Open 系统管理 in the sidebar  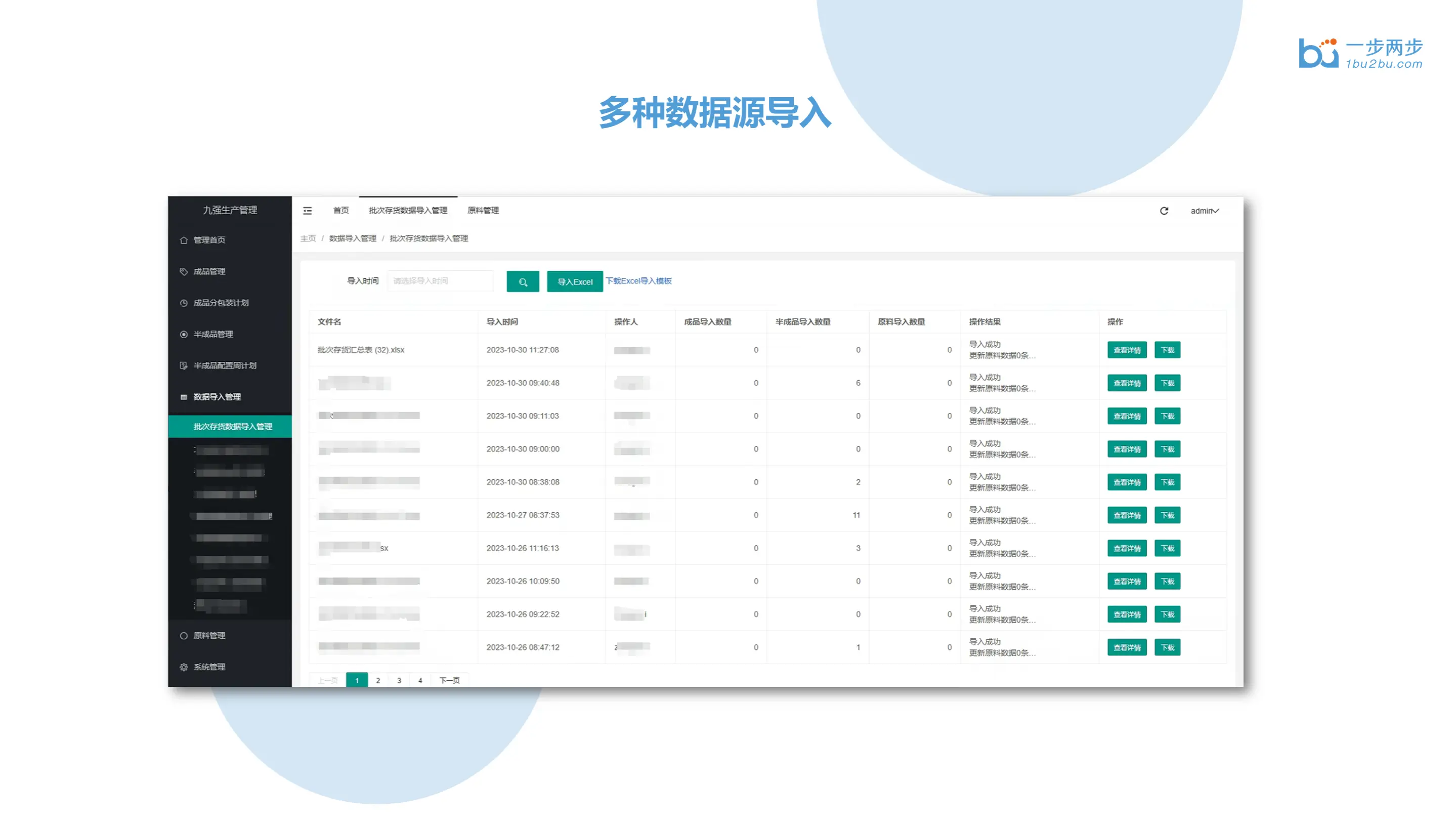tap(209, 667)
